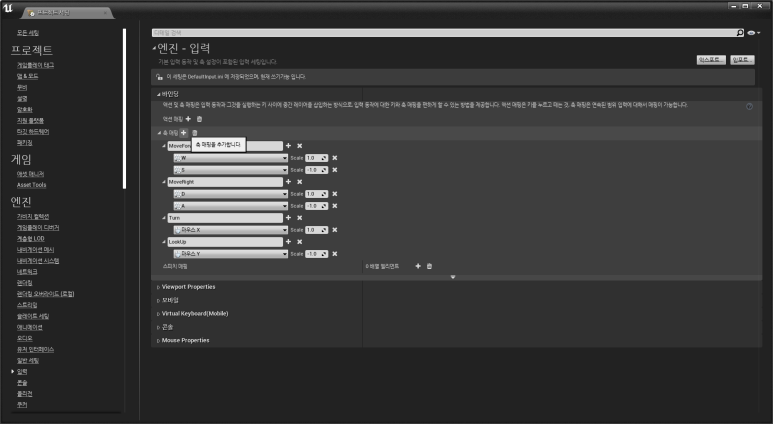Collapse the LookUp axis entry

coord(164,242)
